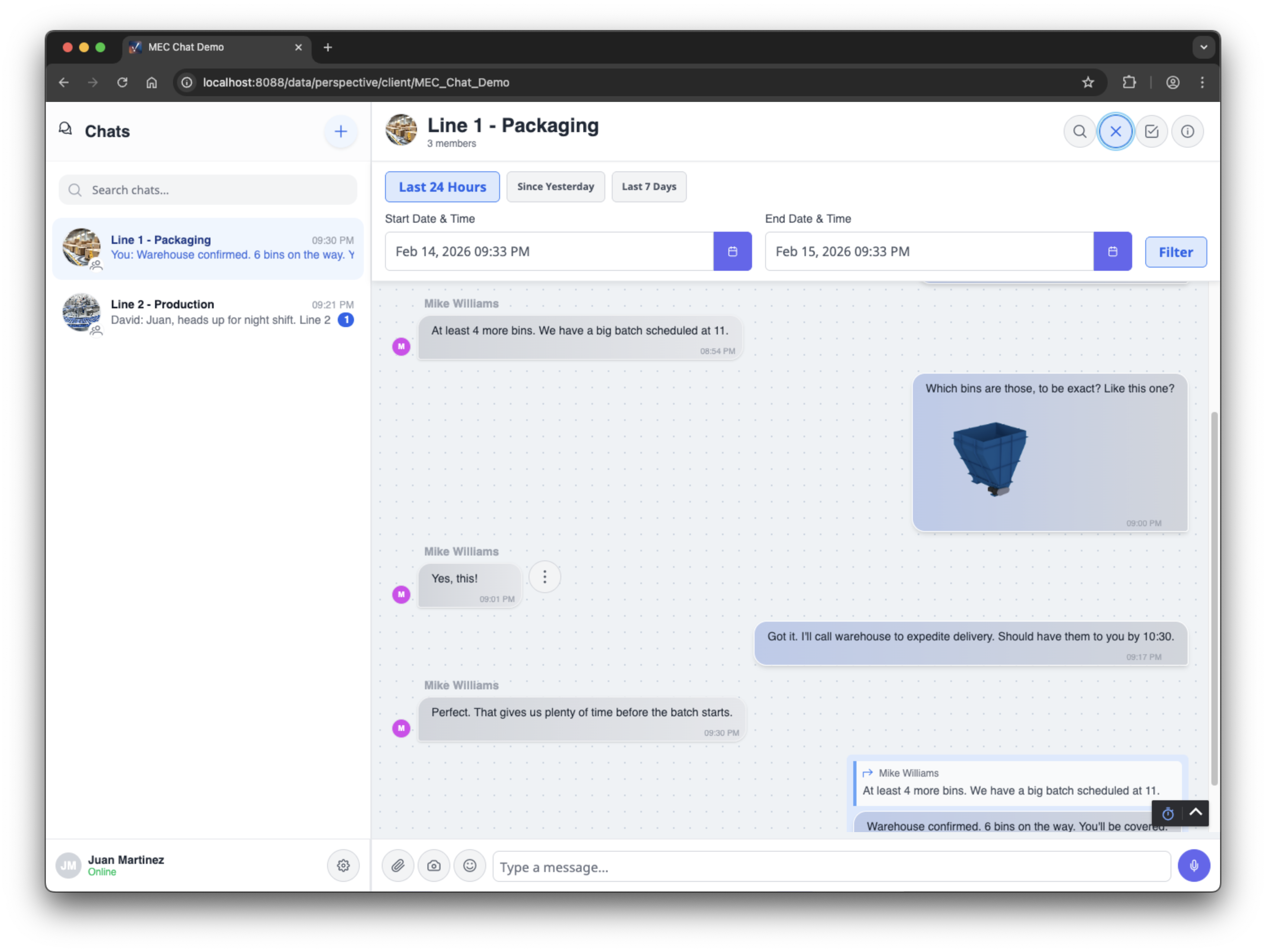Open the camera icon to send photo
Image resolution: width=1266 pixels, height=952 pixels.
pos(434,866)
